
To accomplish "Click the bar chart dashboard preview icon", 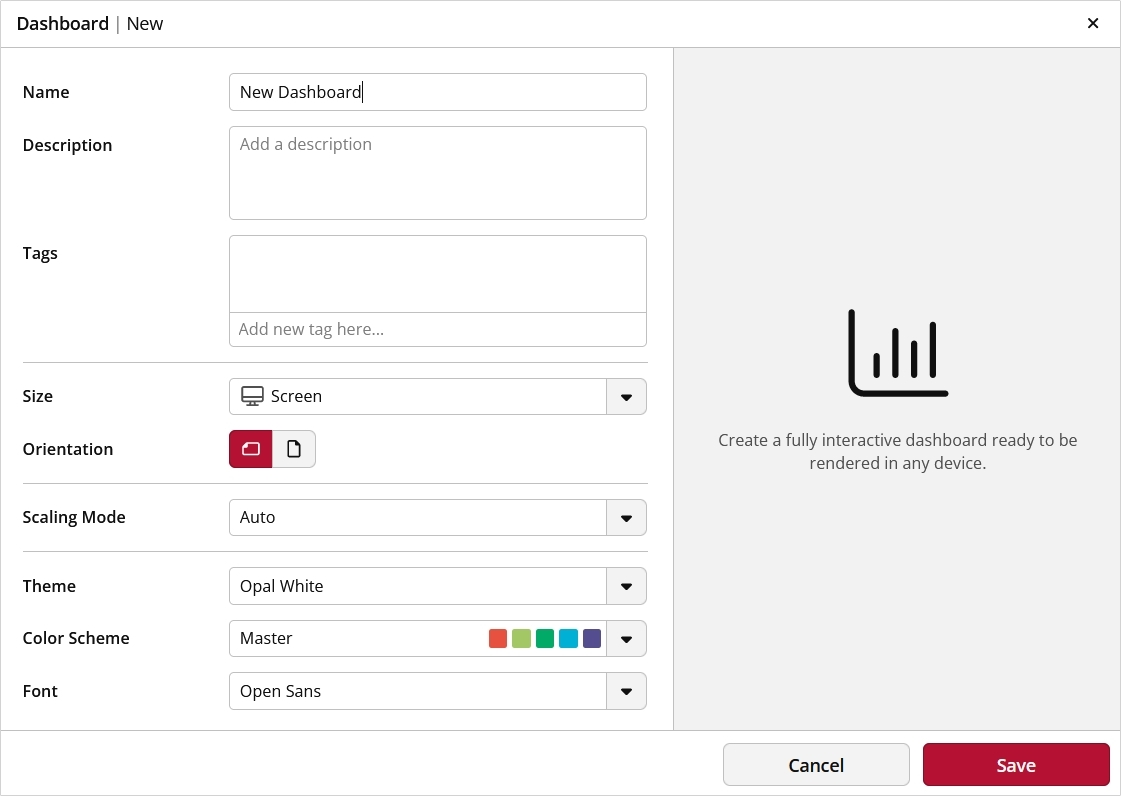I will coord(897,352).
